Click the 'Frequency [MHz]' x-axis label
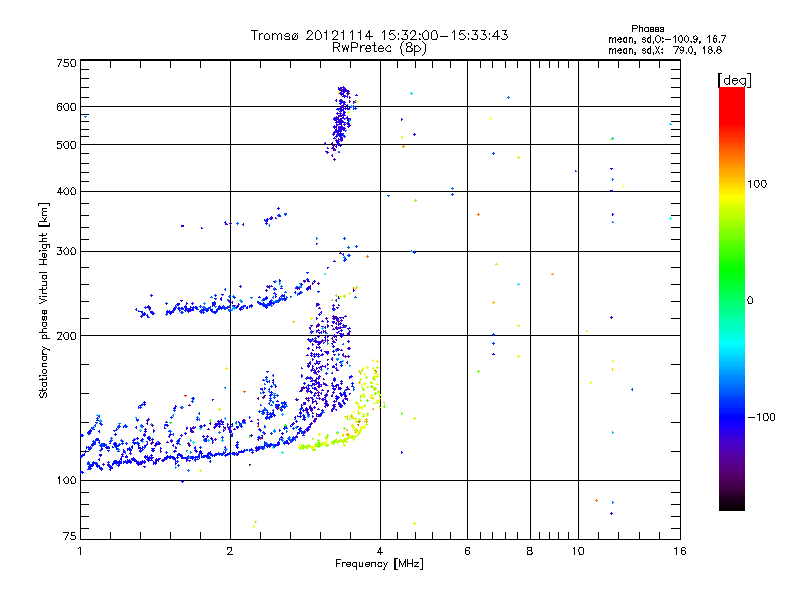Image resolution: width=800 pixels, height=600 pixels. pos(379,564)
